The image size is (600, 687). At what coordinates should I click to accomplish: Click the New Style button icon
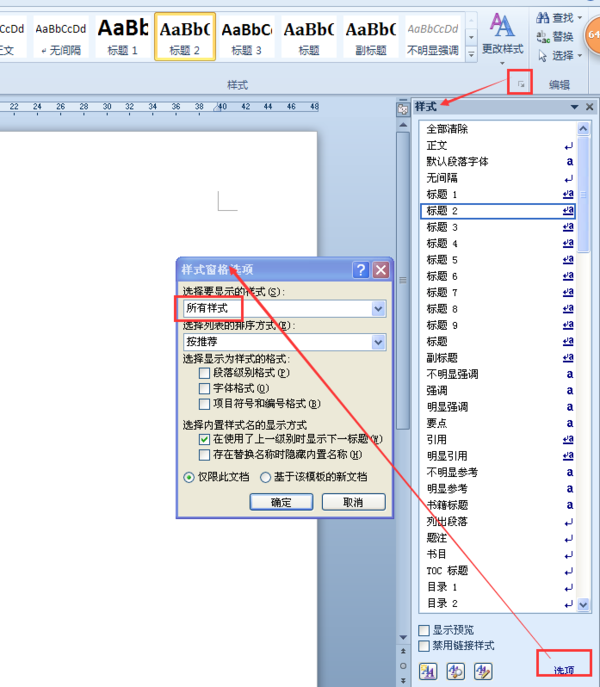click(x=428, y=671)
